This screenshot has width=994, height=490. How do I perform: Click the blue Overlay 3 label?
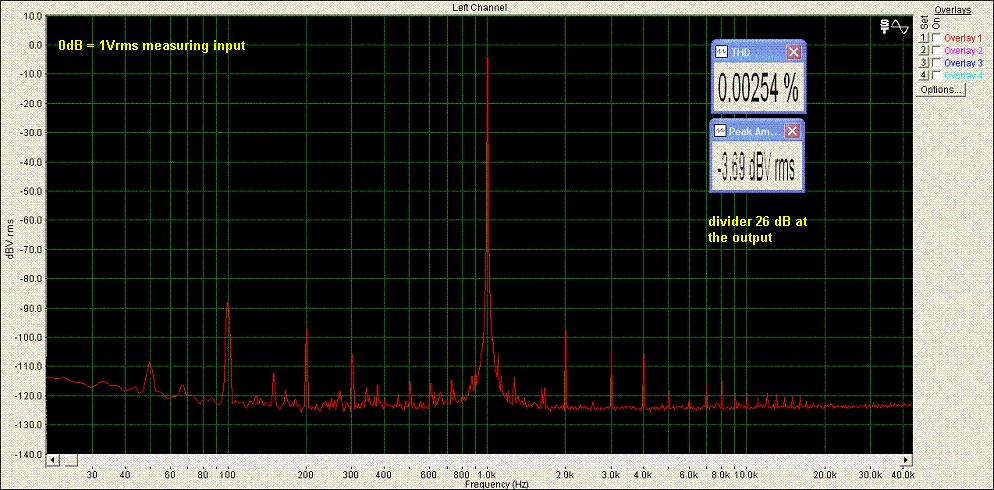(963, 63)
